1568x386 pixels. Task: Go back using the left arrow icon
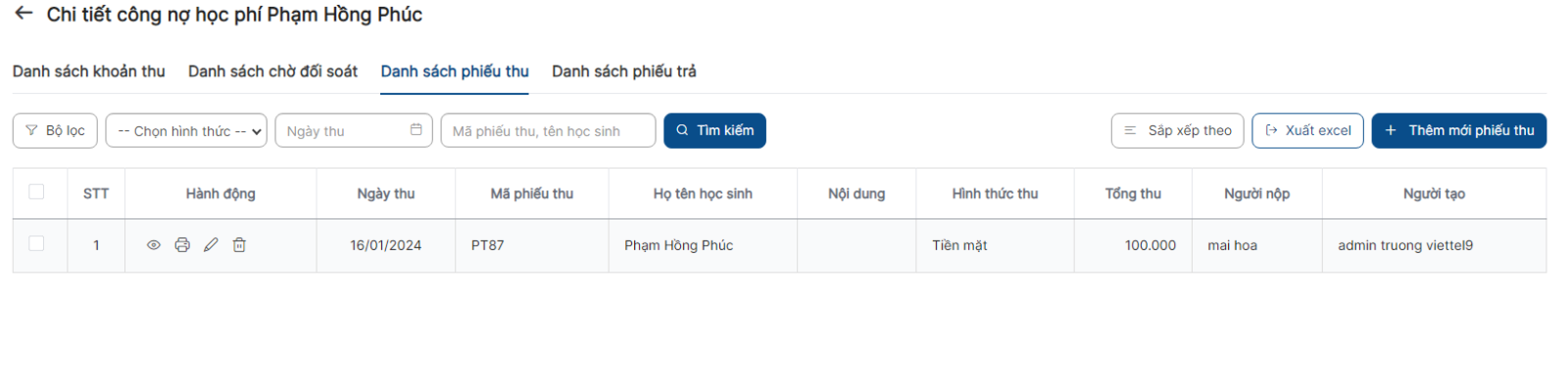[x=24, y=14]
